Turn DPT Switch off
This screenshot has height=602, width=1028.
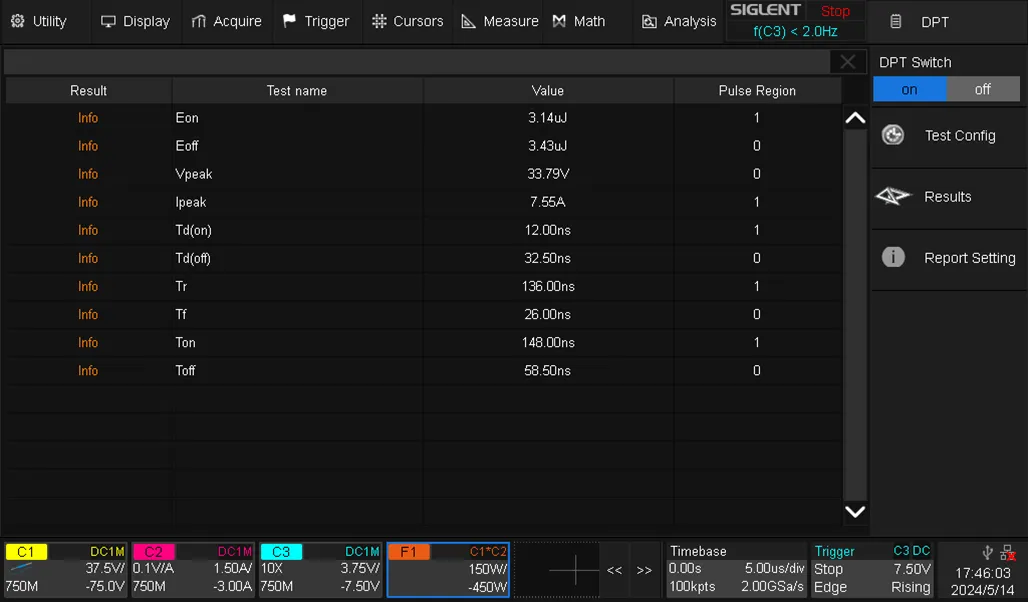pos(983,89)
